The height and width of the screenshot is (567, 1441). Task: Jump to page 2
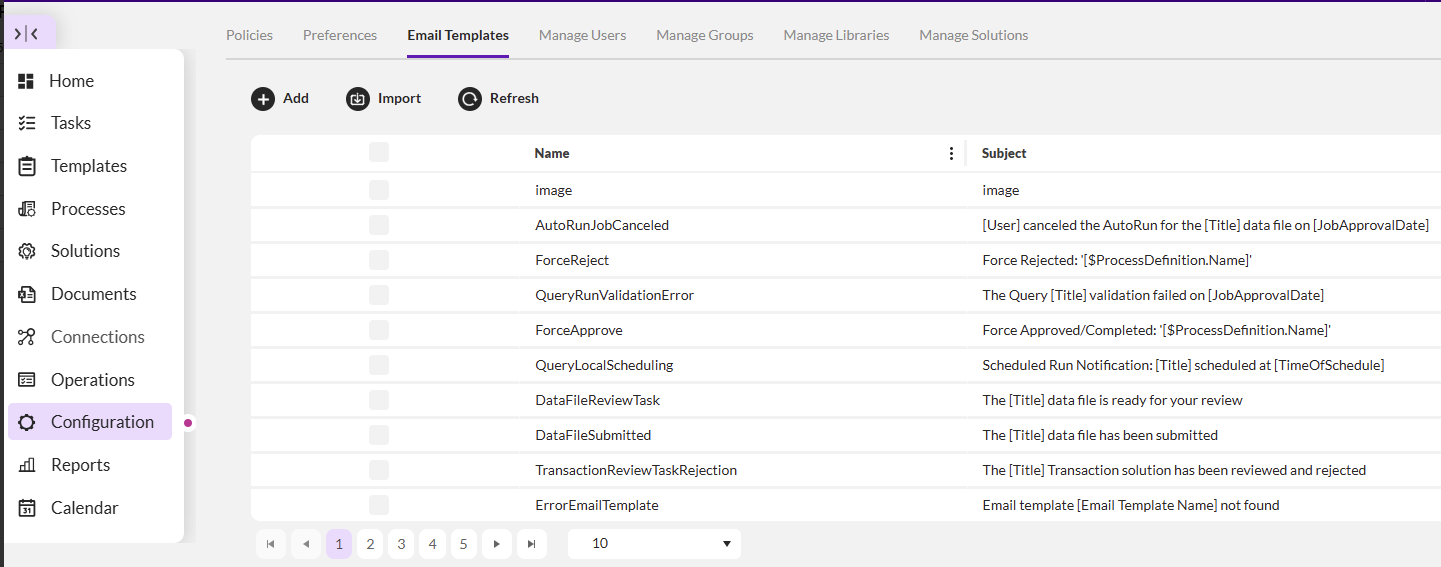(x=370, y=544)
